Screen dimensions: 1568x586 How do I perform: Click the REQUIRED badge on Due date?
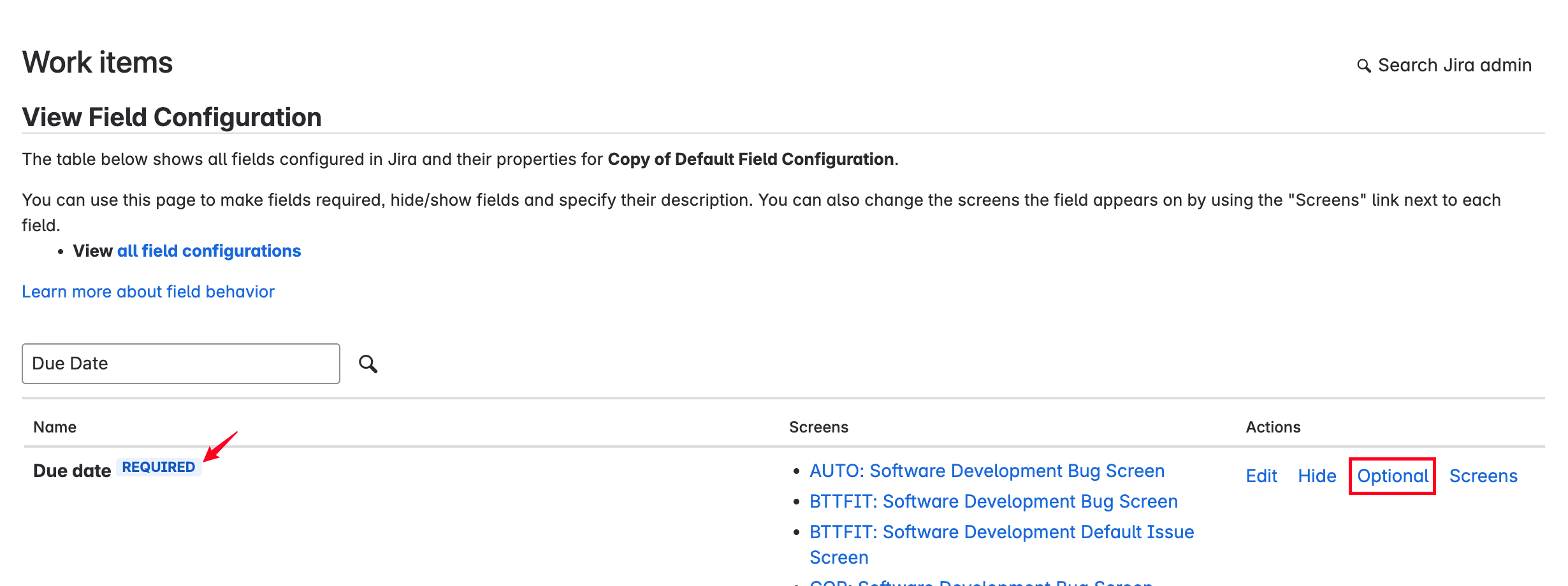[x=158, y=468]
